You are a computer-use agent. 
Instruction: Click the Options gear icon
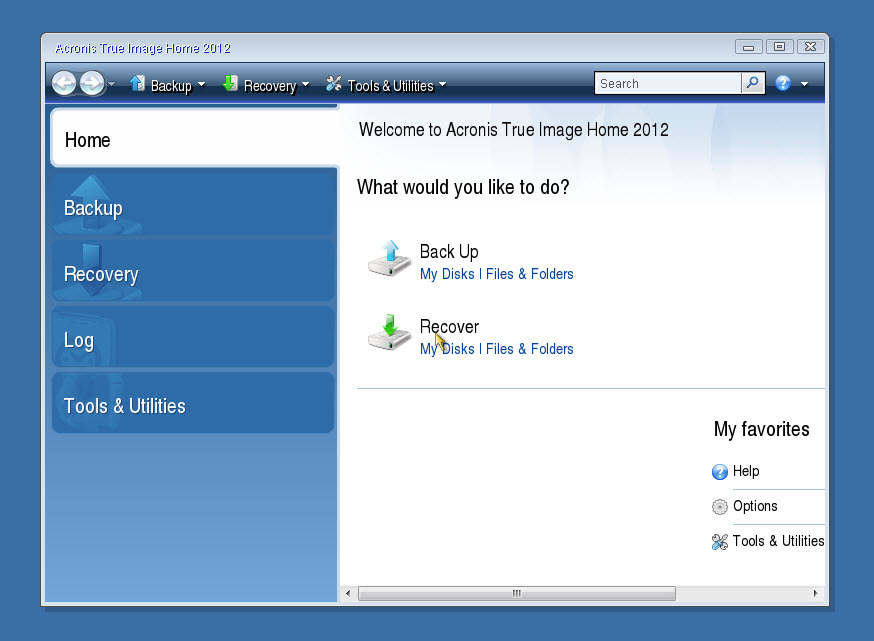720,507
